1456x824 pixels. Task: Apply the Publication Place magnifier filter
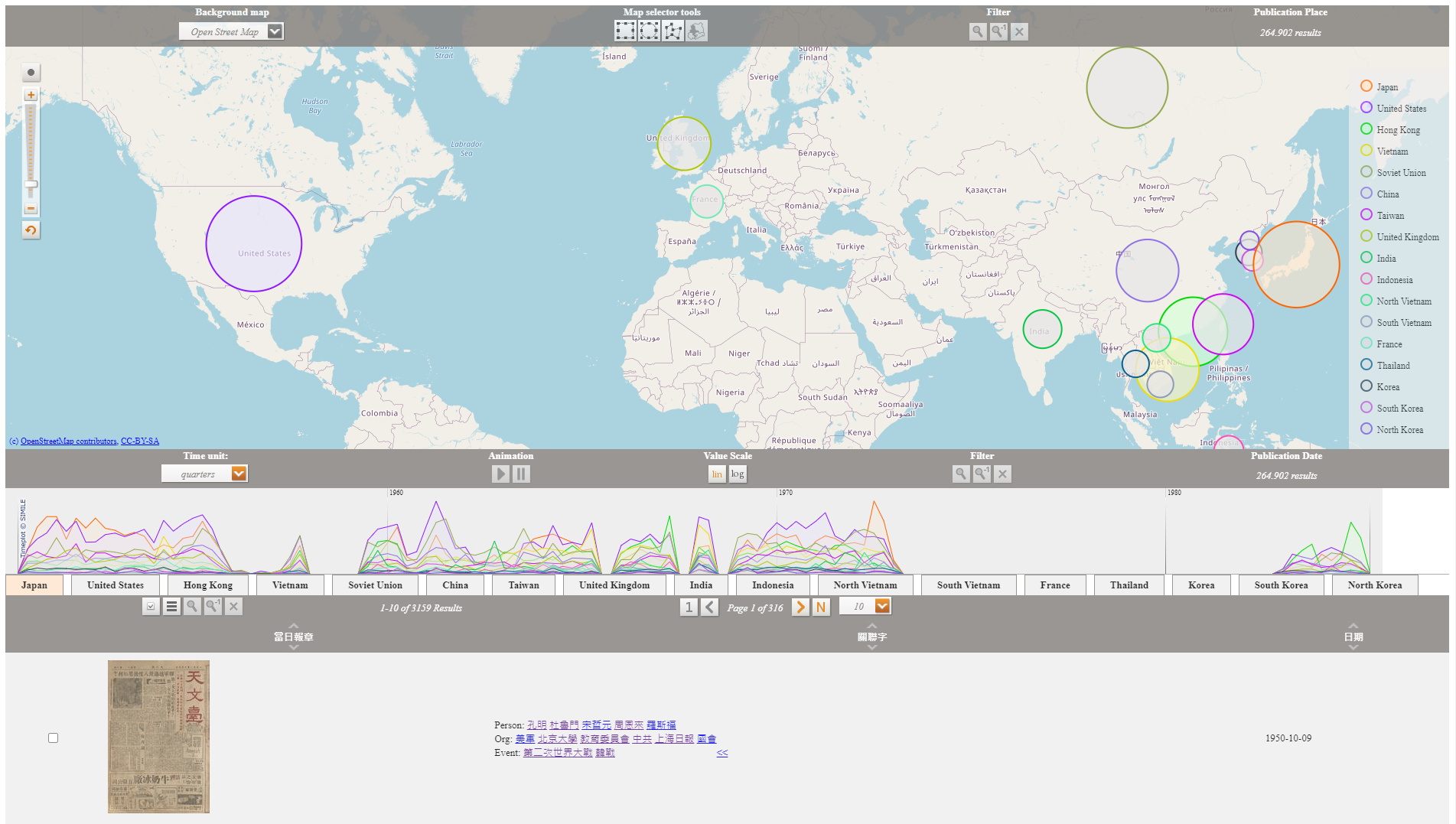coord(977,32)
